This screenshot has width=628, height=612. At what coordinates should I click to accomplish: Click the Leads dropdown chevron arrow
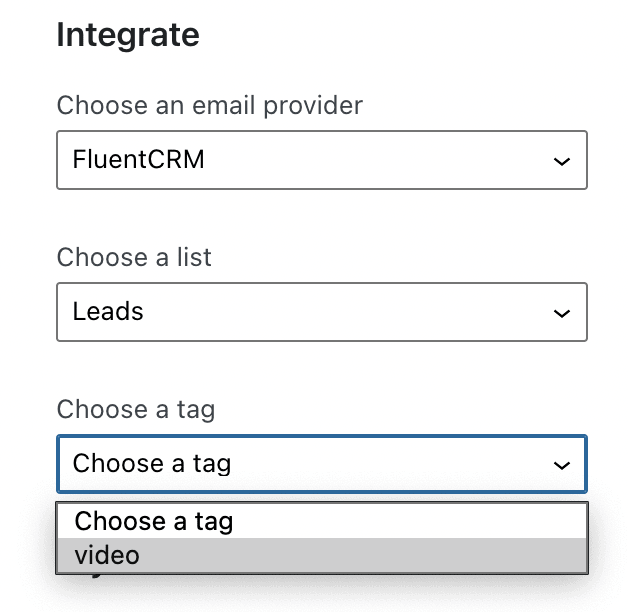tap(562, 313)
